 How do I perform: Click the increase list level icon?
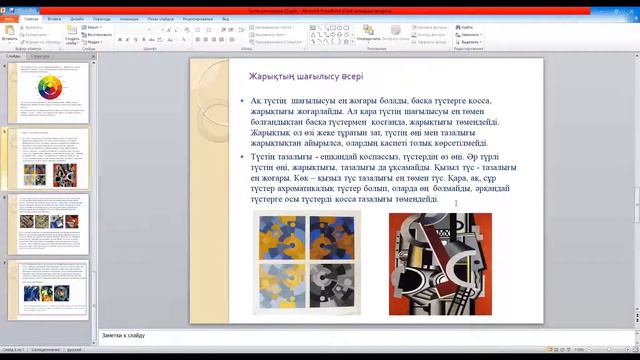[x=231, y=30]
